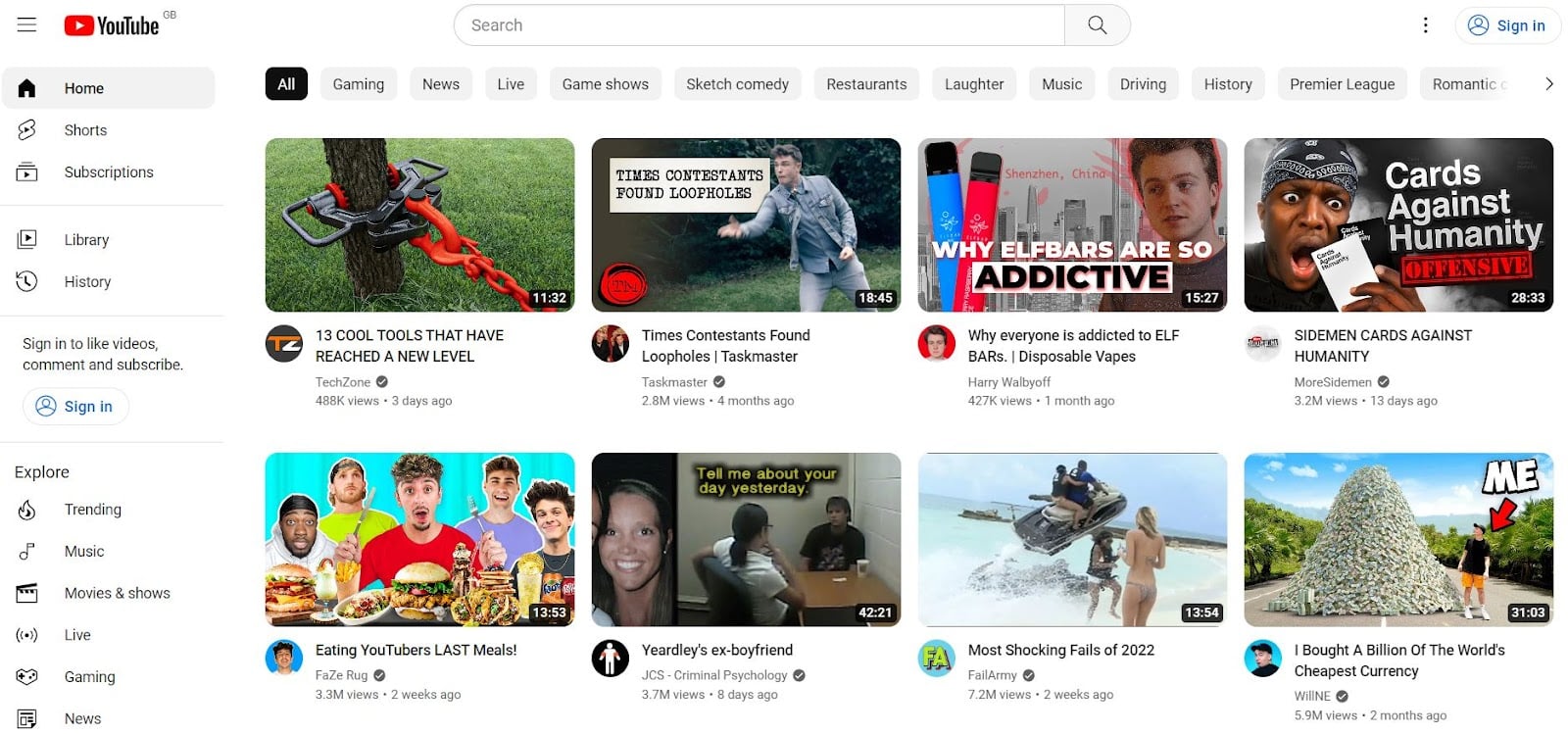
Task: Select the Sketch comedy filter chip
Action: pyautogui.click(x=738, y=84)
